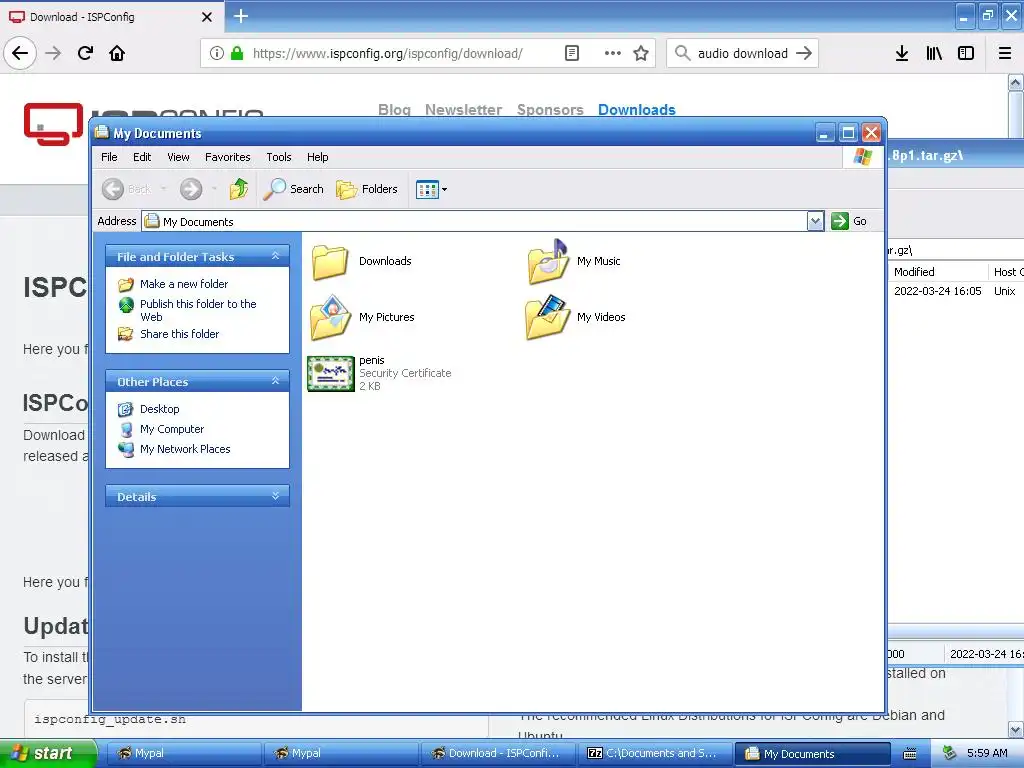The width and height of the screenshot is (1024, 768).
Task: Select the Security Certificate file icon
Action: (x=330, y=374)
